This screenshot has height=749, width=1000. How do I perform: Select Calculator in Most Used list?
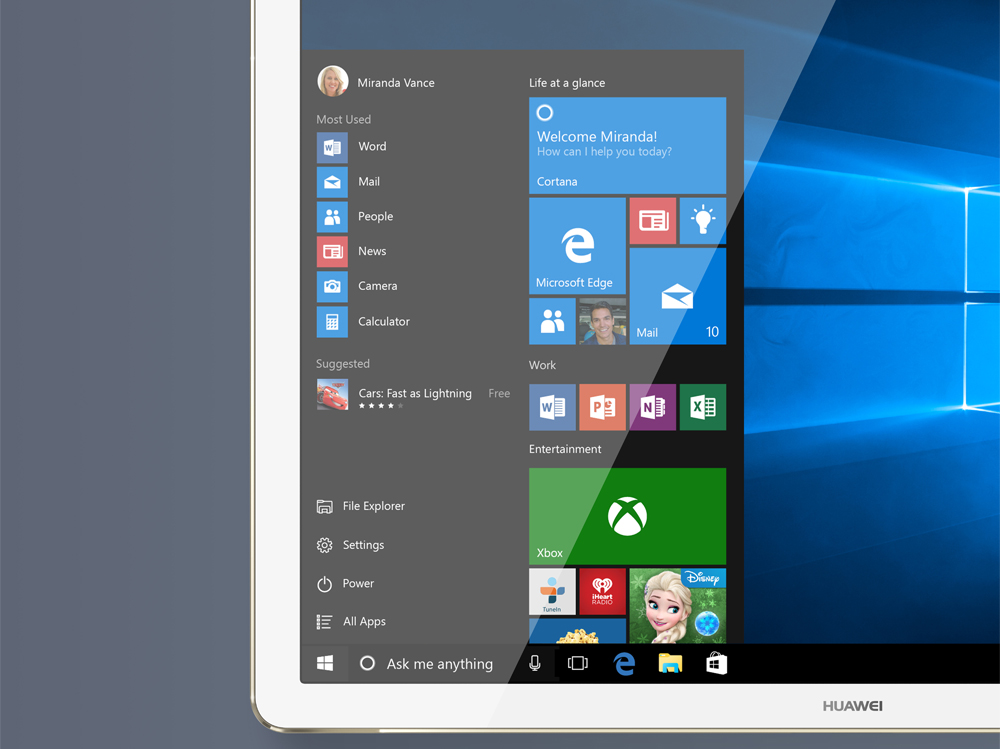click(x=383, y=322)
